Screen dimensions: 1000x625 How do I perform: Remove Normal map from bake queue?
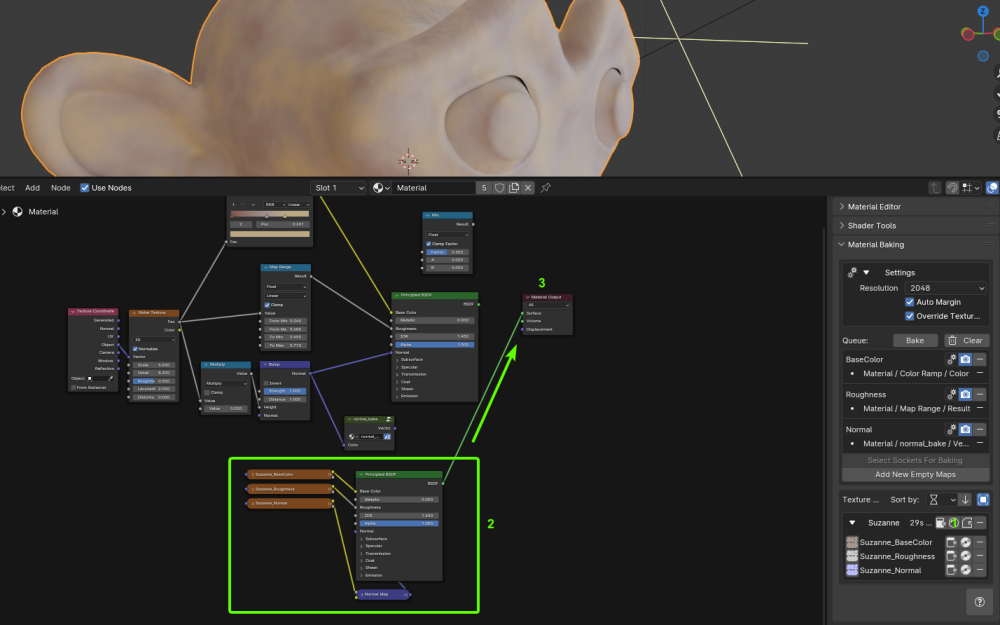tap(980, 429)
